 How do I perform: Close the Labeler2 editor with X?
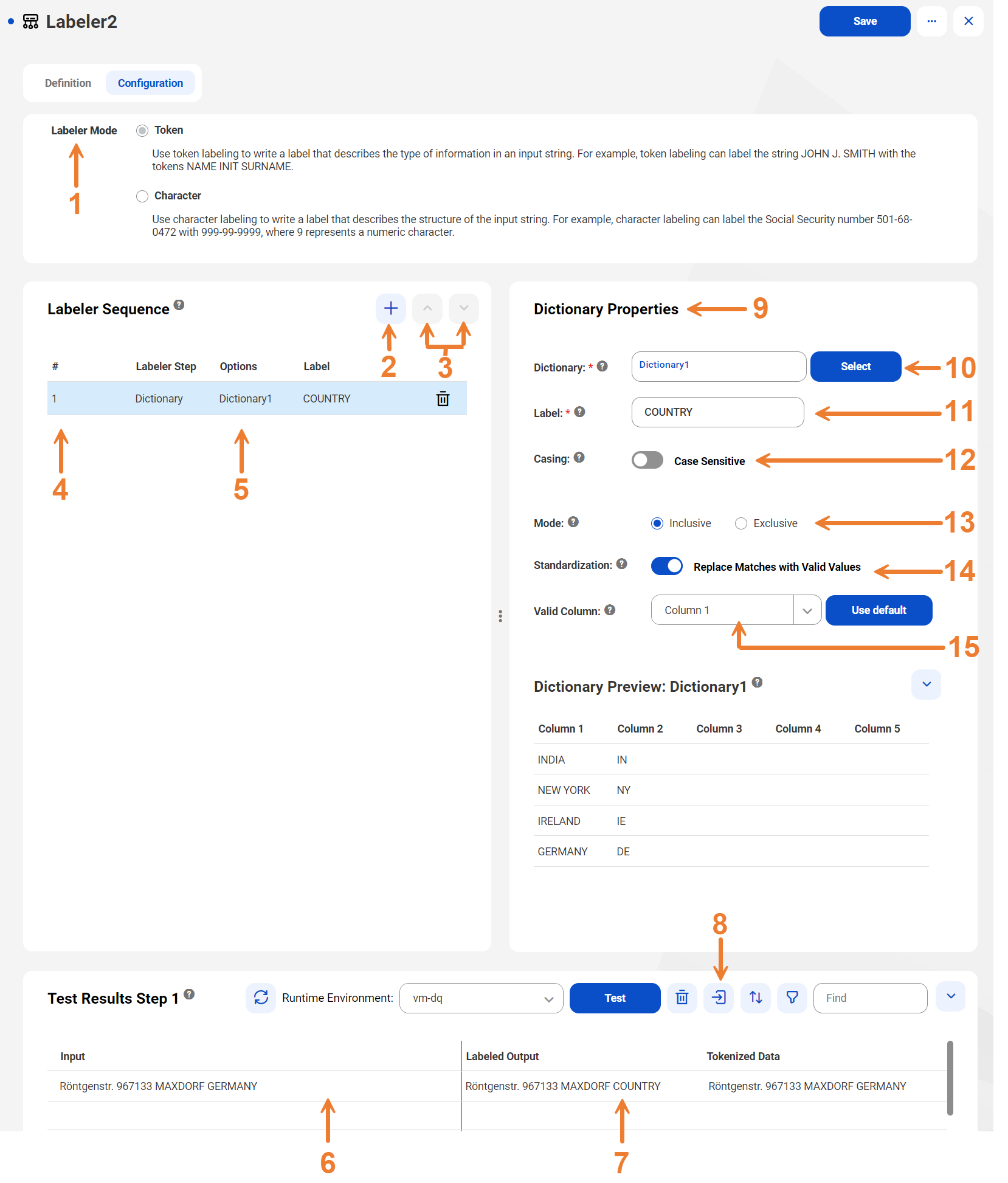click(968, 21)
